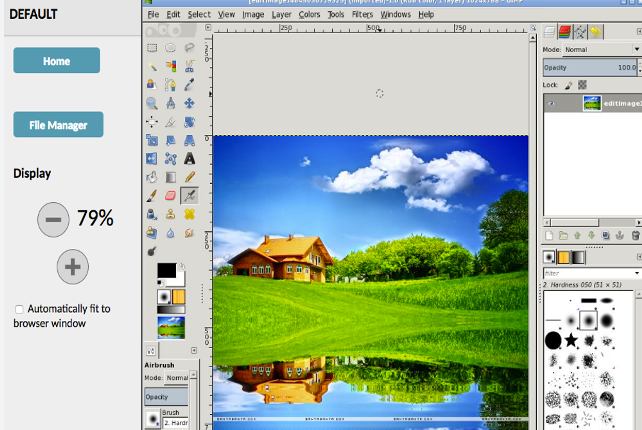This screenshot has width=642, height=430.
Task: Open the Colors menu
Action: pyautogui.click(x=309, y=14)
